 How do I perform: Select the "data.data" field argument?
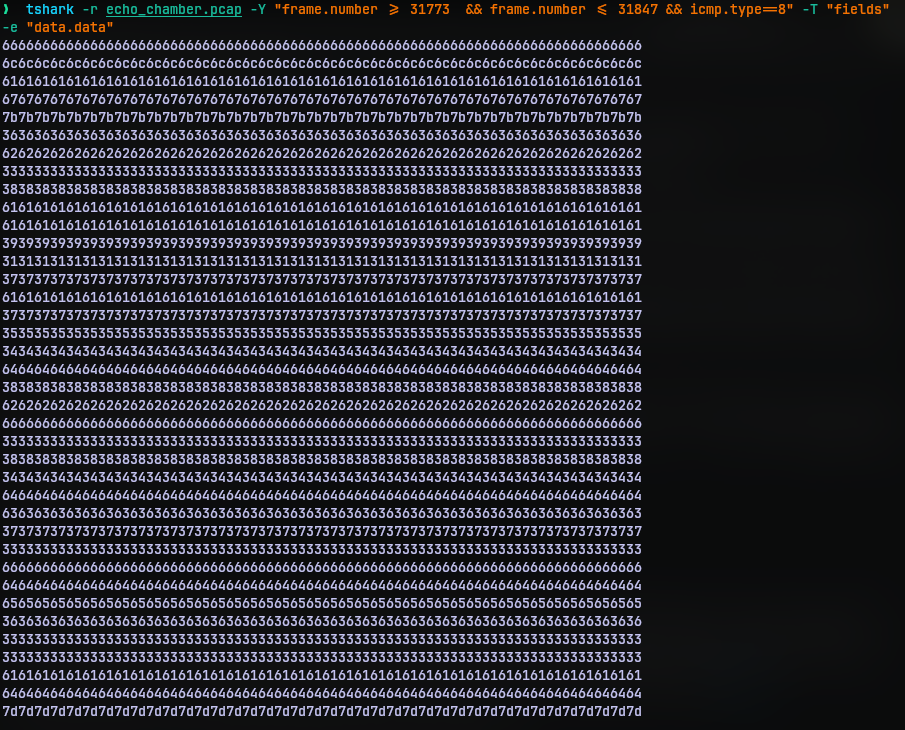70,28
